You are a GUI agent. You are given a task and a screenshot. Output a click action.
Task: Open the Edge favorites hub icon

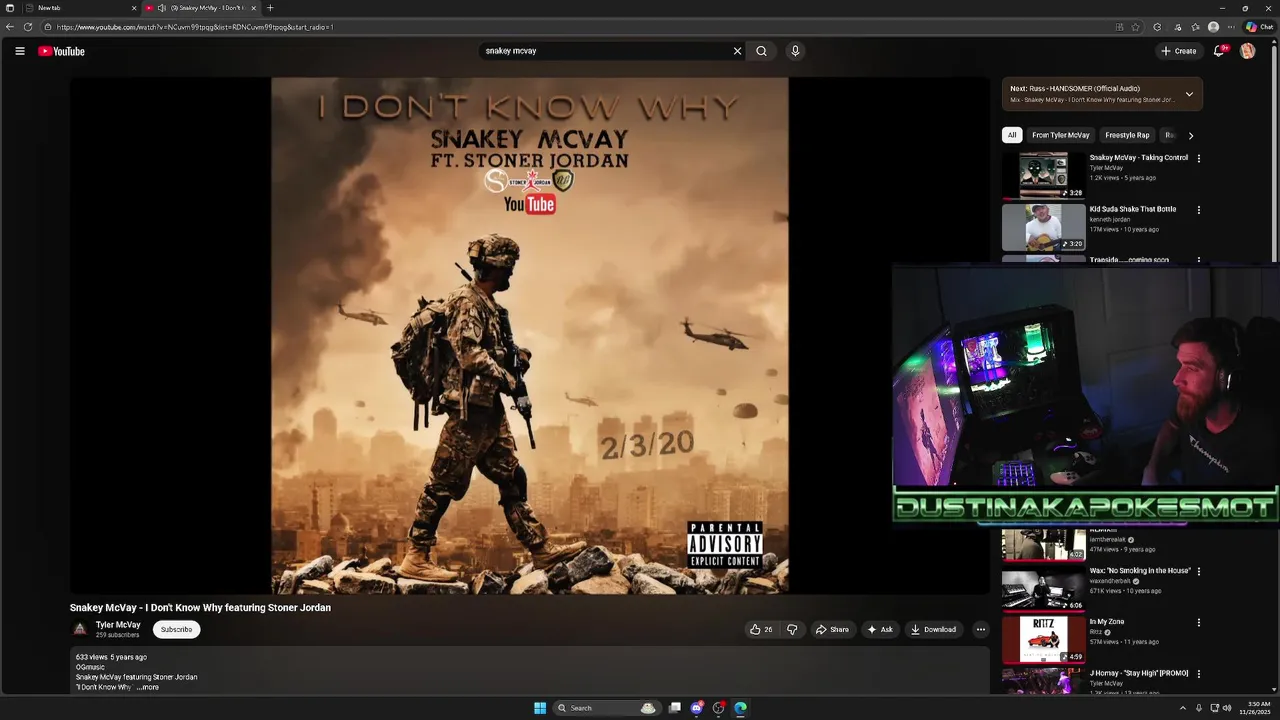[x=1195, y=27]
